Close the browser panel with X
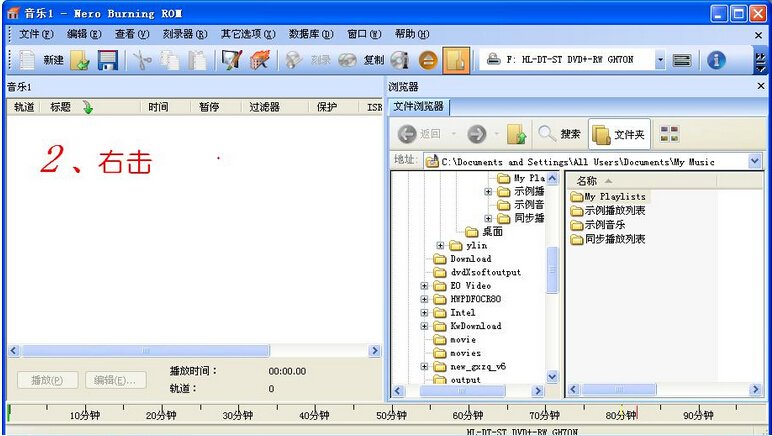The width and height of the screenshot is (772, 436). pyautogui.click(x=761, y=86)
